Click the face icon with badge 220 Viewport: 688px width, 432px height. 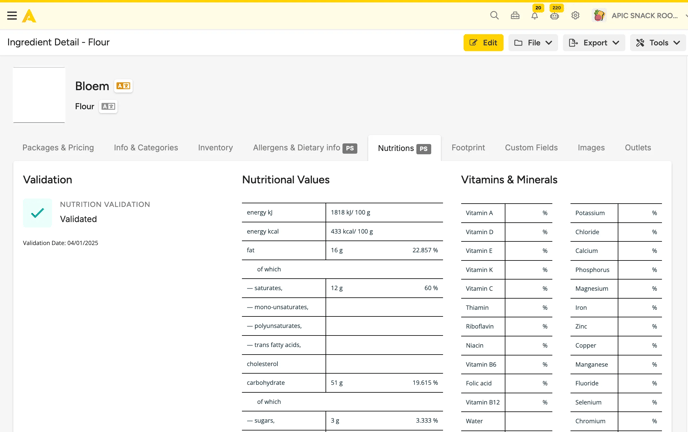(x=555, y=16)
